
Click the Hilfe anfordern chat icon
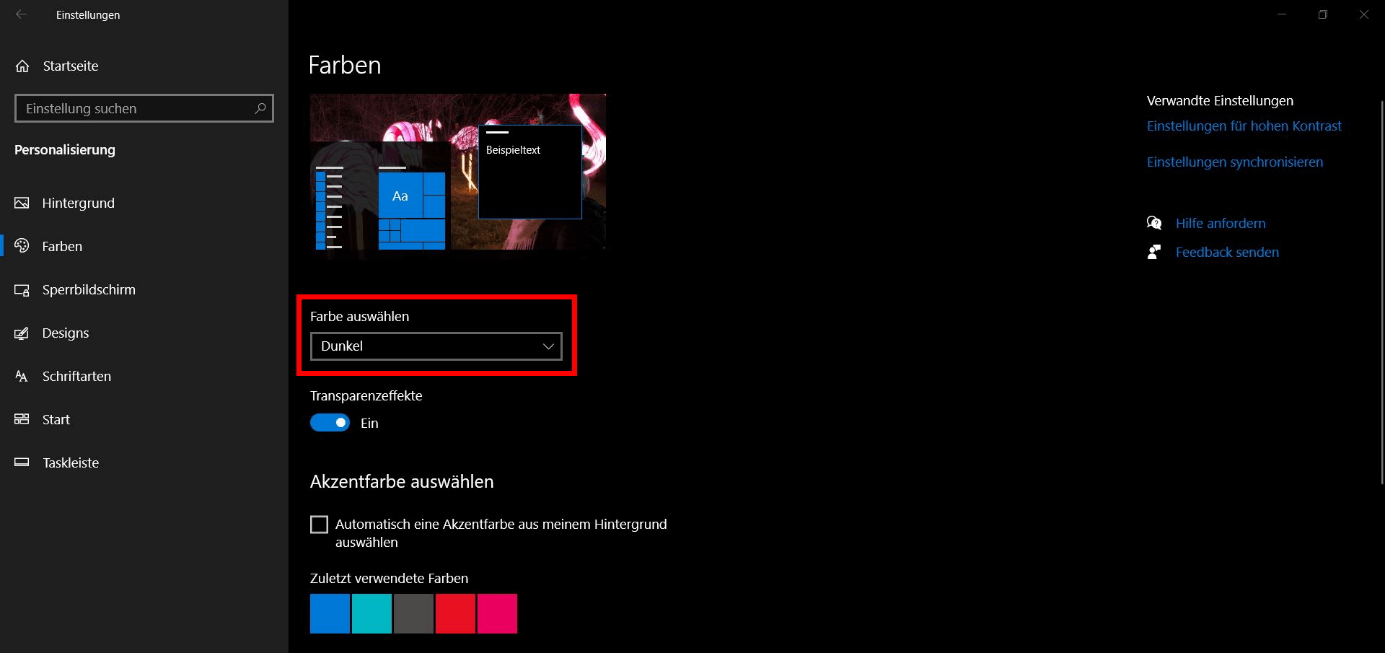click(1155, 223)
